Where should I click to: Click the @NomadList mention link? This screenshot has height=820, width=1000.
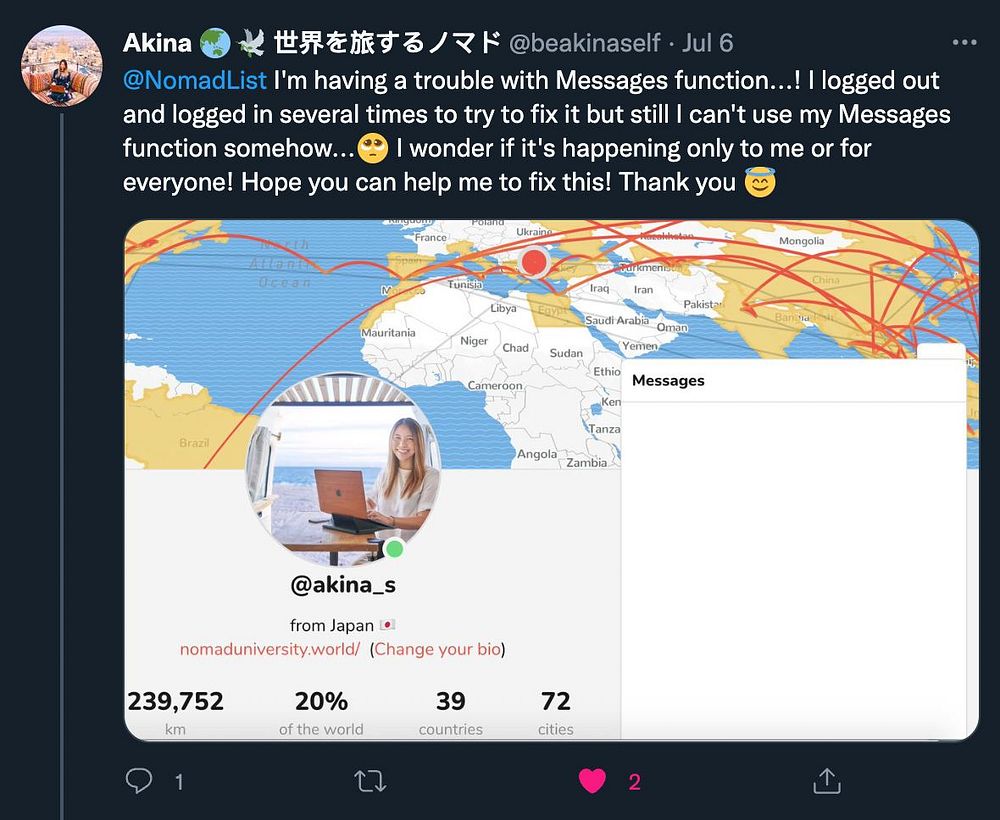point(195,80)
